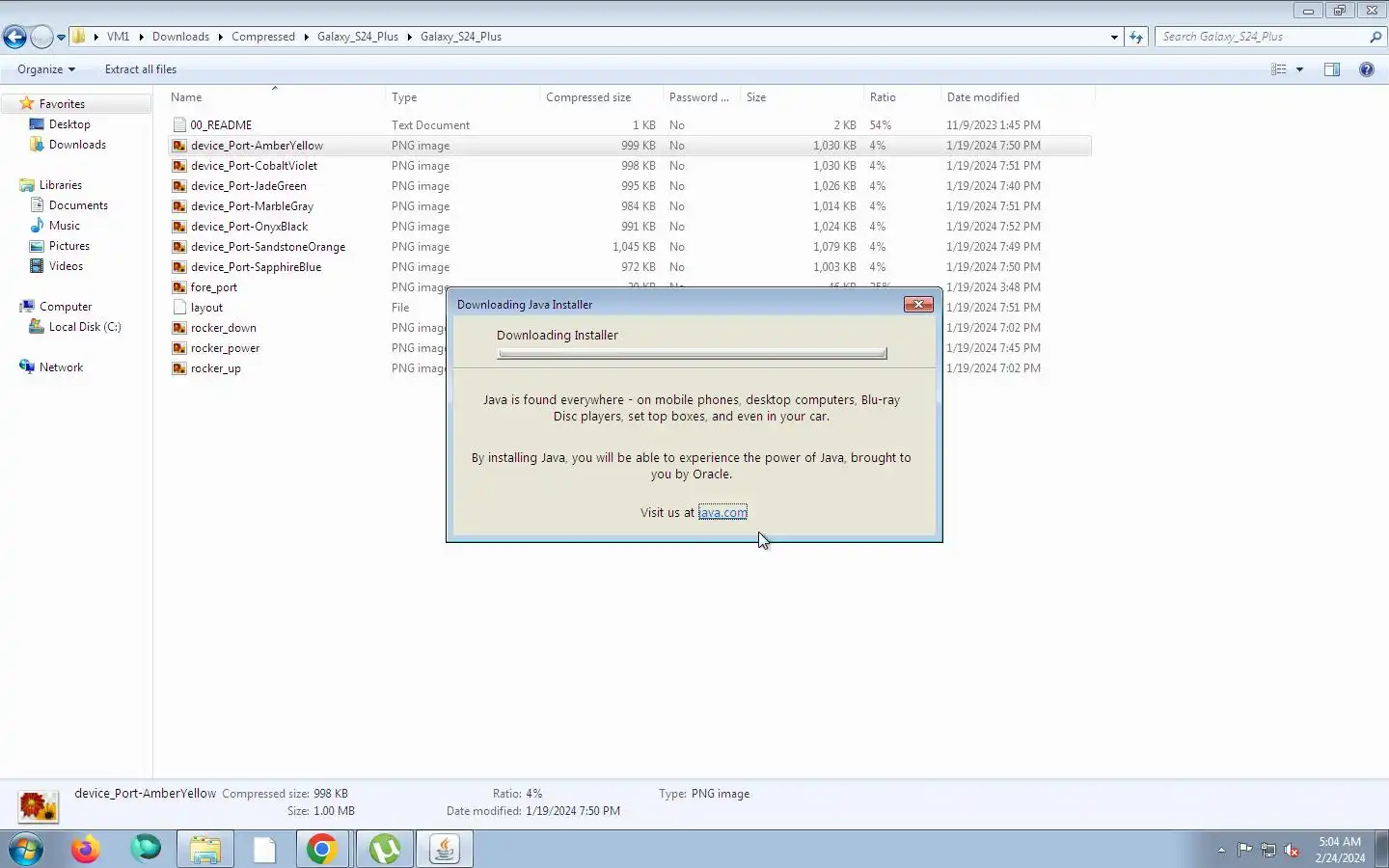Open Desktop in navigation pane
Viewport: 1389px width, 868px height.
[x=69, y=124]
